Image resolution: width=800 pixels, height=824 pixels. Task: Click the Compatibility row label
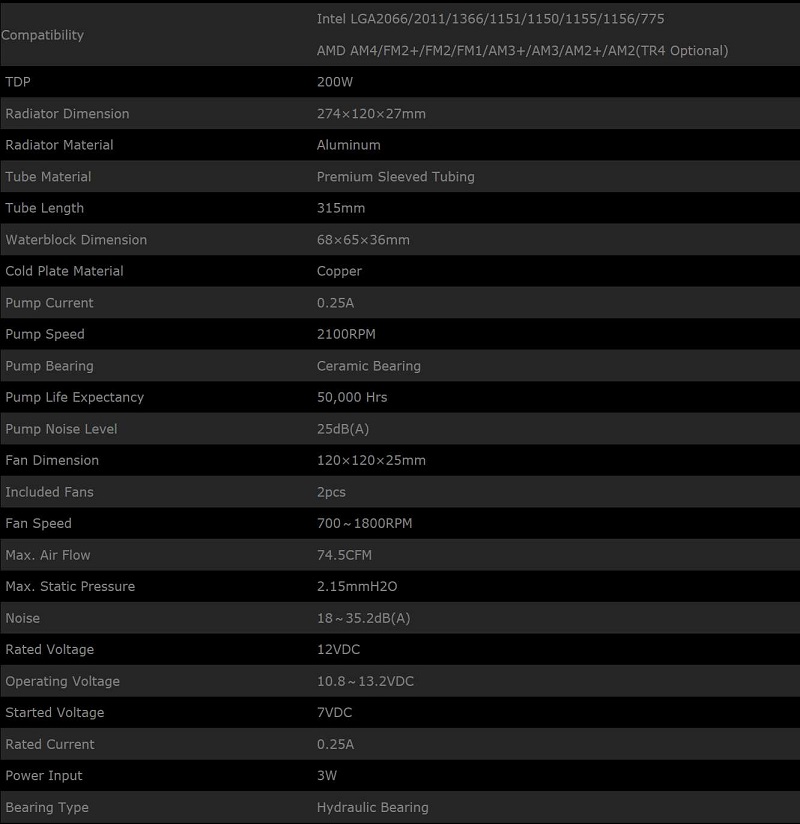point(43,35)
